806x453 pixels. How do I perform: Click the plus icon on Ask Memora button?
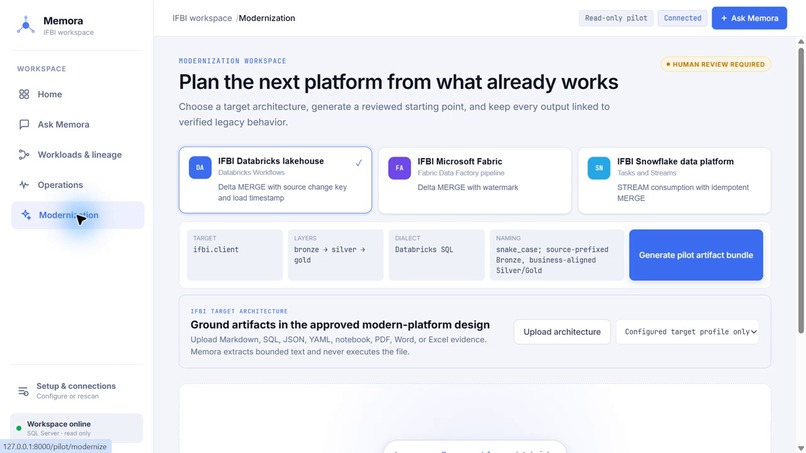[724, 18]
